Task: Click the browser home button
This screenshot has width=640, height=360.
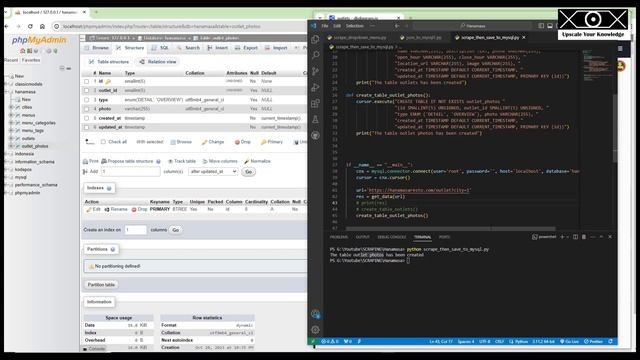Action: click(x=42, y=26)
